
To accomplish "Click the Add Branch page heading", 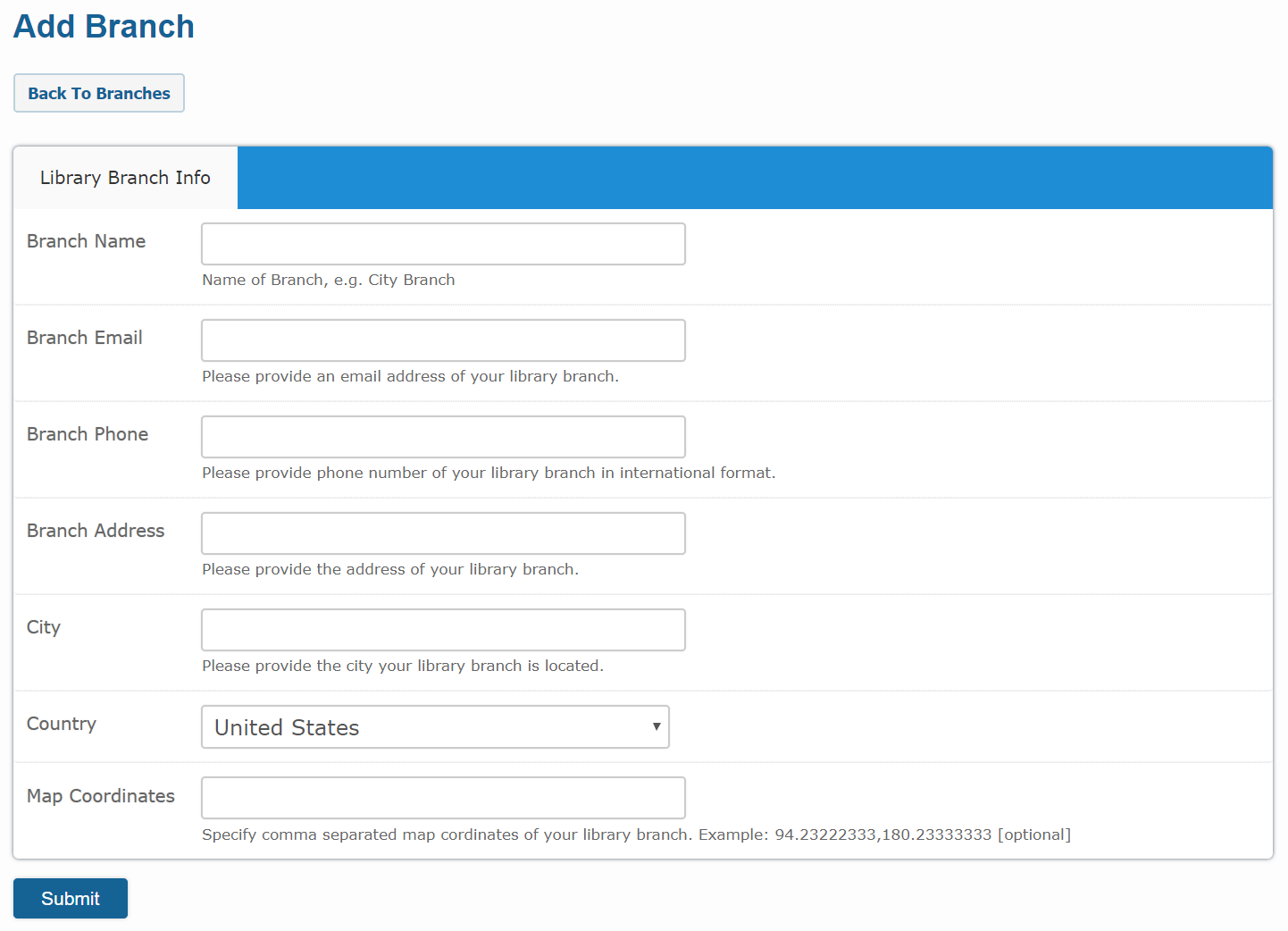I will coord(104,27).
